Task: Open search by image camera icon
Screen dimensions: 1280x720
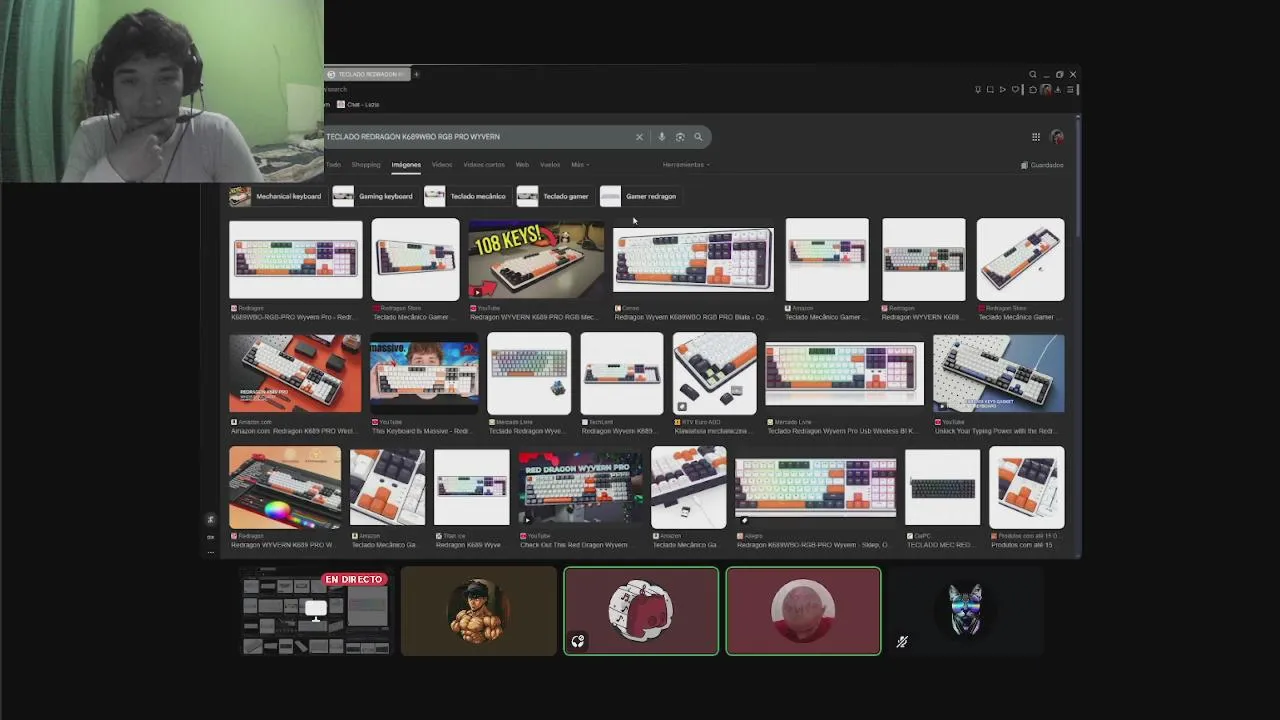Action: (680, 137)
